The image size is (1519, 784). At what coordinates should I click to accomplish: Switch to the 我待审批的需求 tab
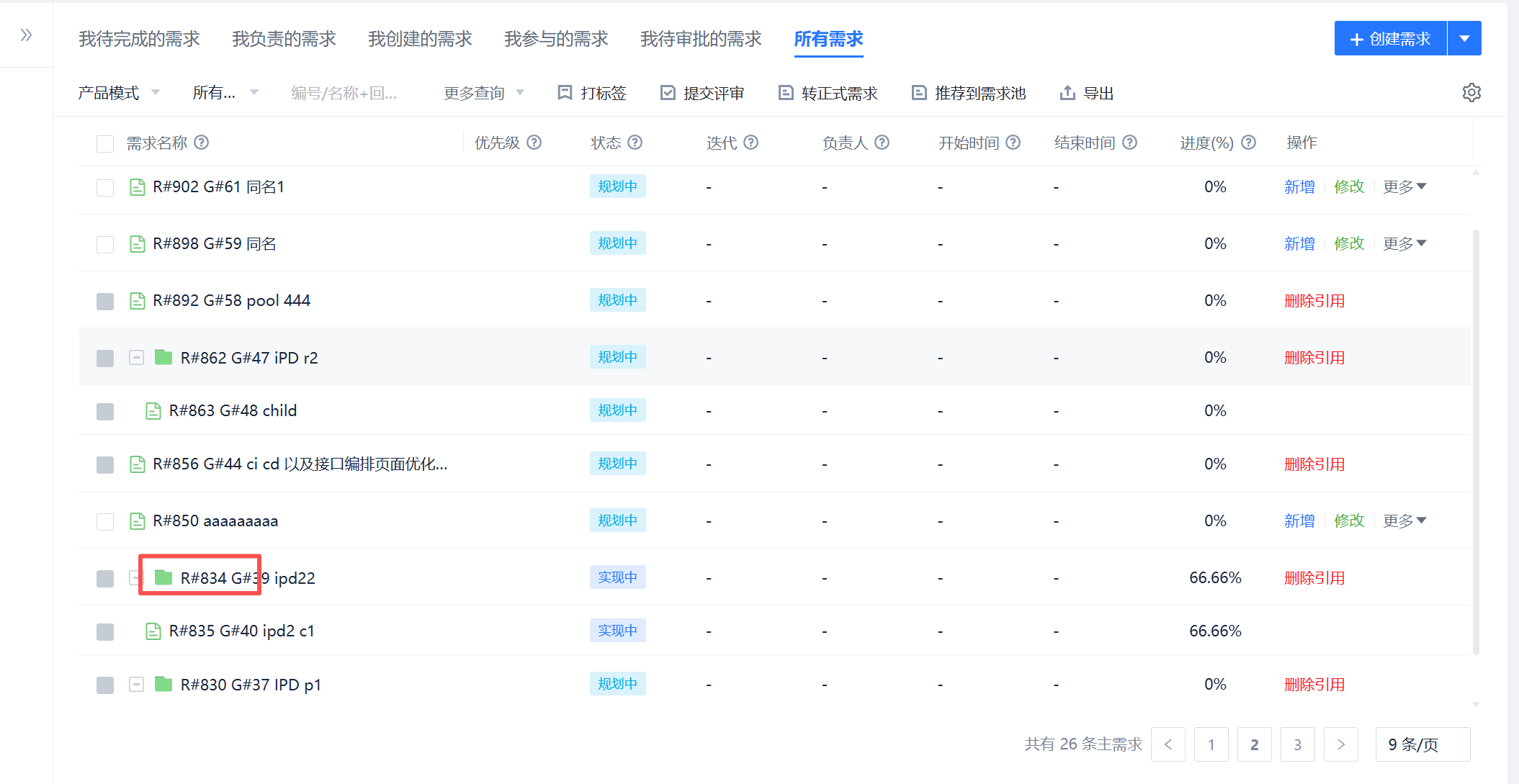tap(701, 39)
